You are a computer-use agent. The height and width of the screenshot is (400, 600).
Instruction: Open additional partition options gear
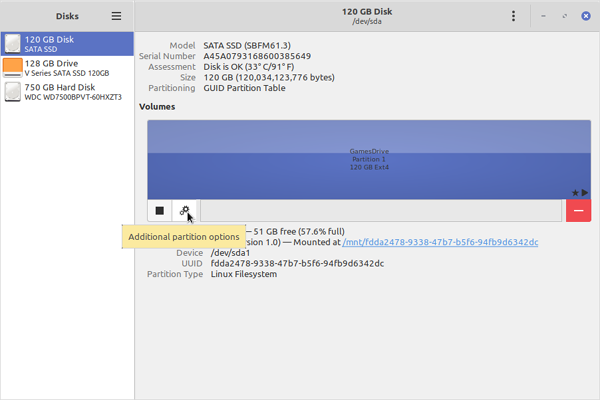click(185, 211)
